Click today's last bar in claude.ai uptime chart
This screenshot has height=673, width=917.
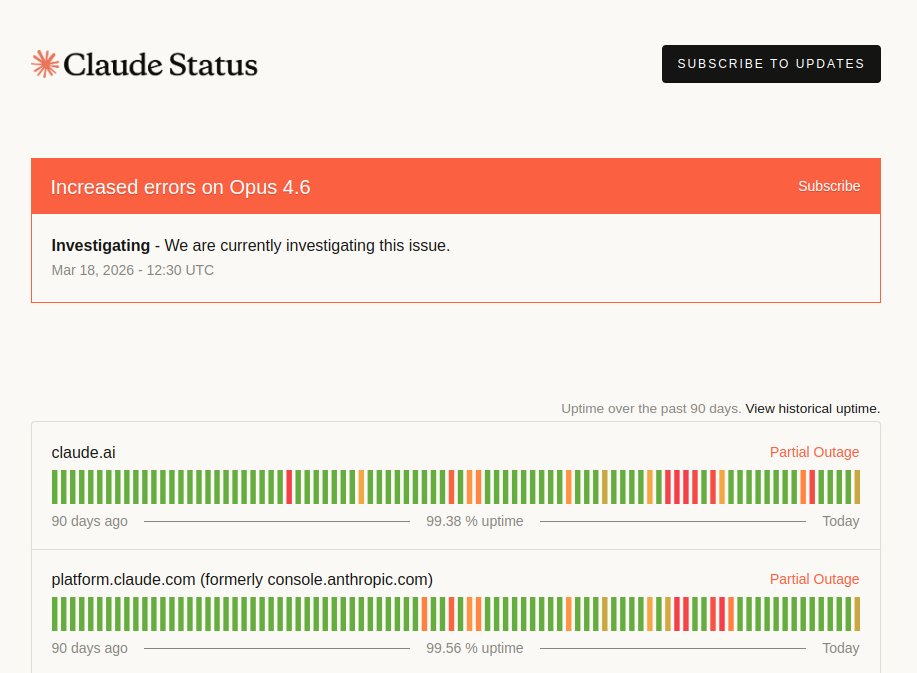point(857,487)
